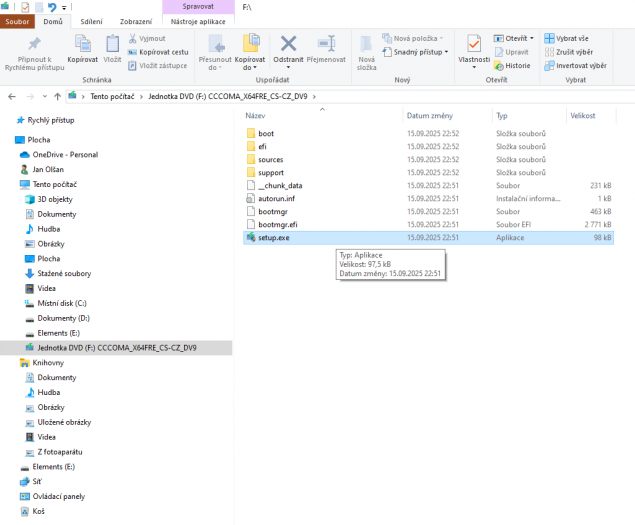Viewport: 635px width, 525px height.
Task: Select the boot folder
Action: (x=266, y=134)
